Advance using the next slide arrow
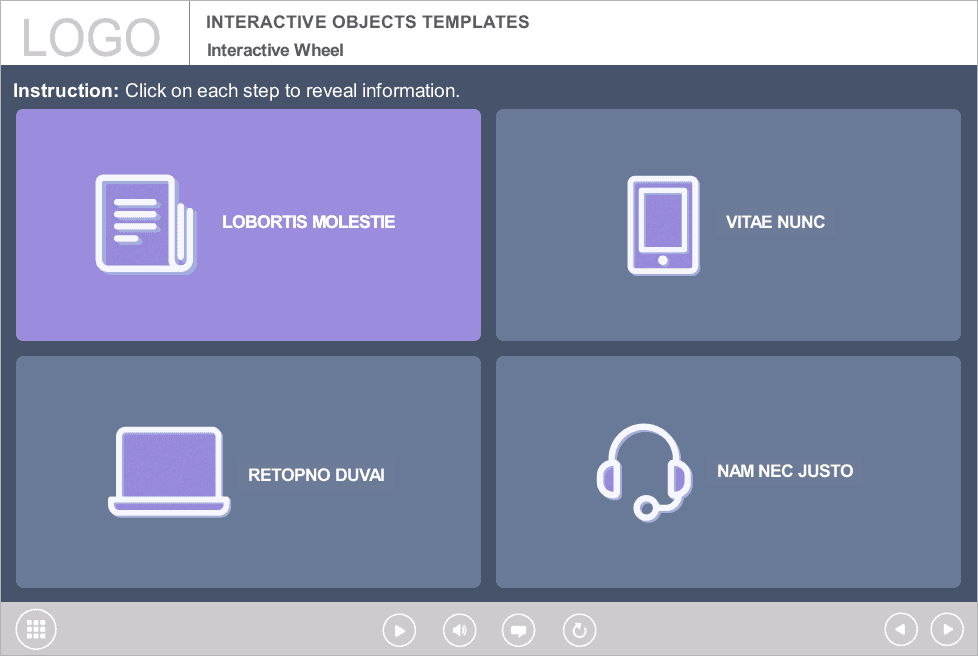 coord(947,629)
